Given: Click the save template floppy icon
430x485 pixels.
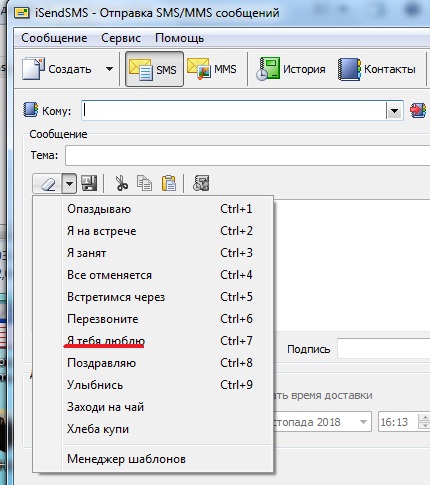Looking at the screenshot, I should point(89,183).
